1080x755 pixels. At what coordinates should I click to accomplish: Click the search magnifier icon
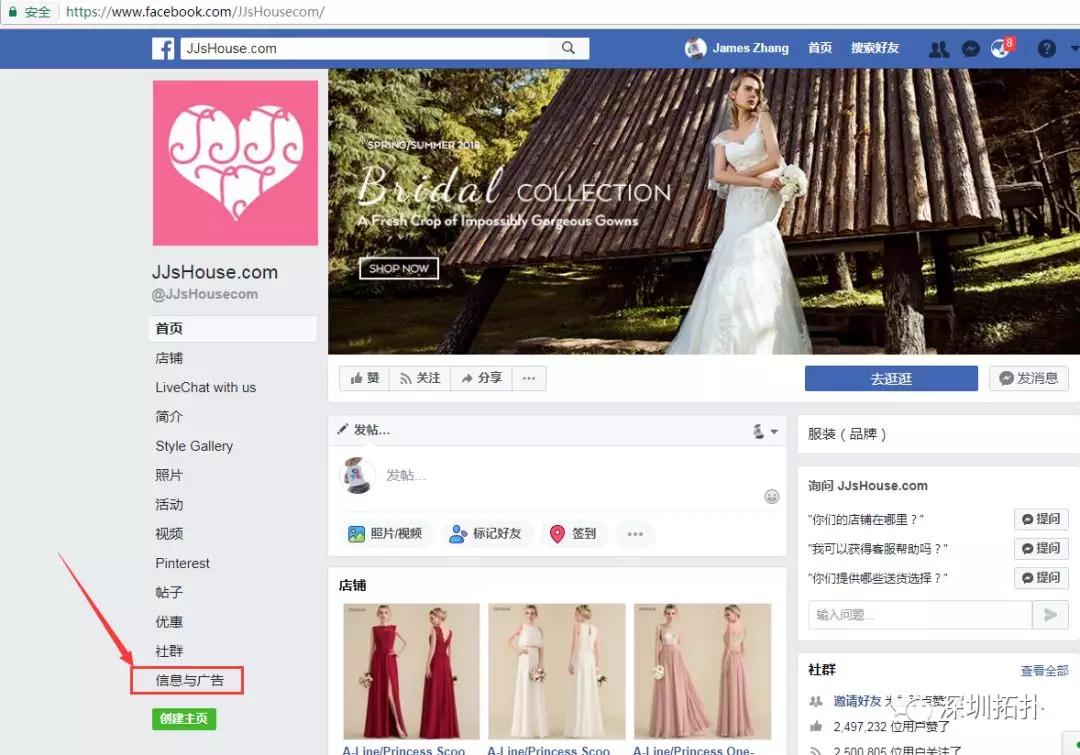(x=568, y=48)
